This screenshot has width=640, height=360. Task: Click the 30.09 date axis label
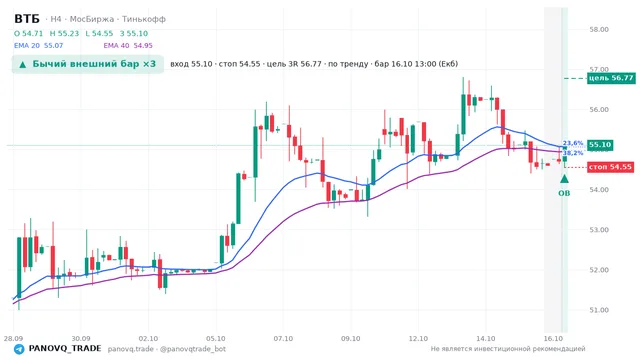(81, 339)
